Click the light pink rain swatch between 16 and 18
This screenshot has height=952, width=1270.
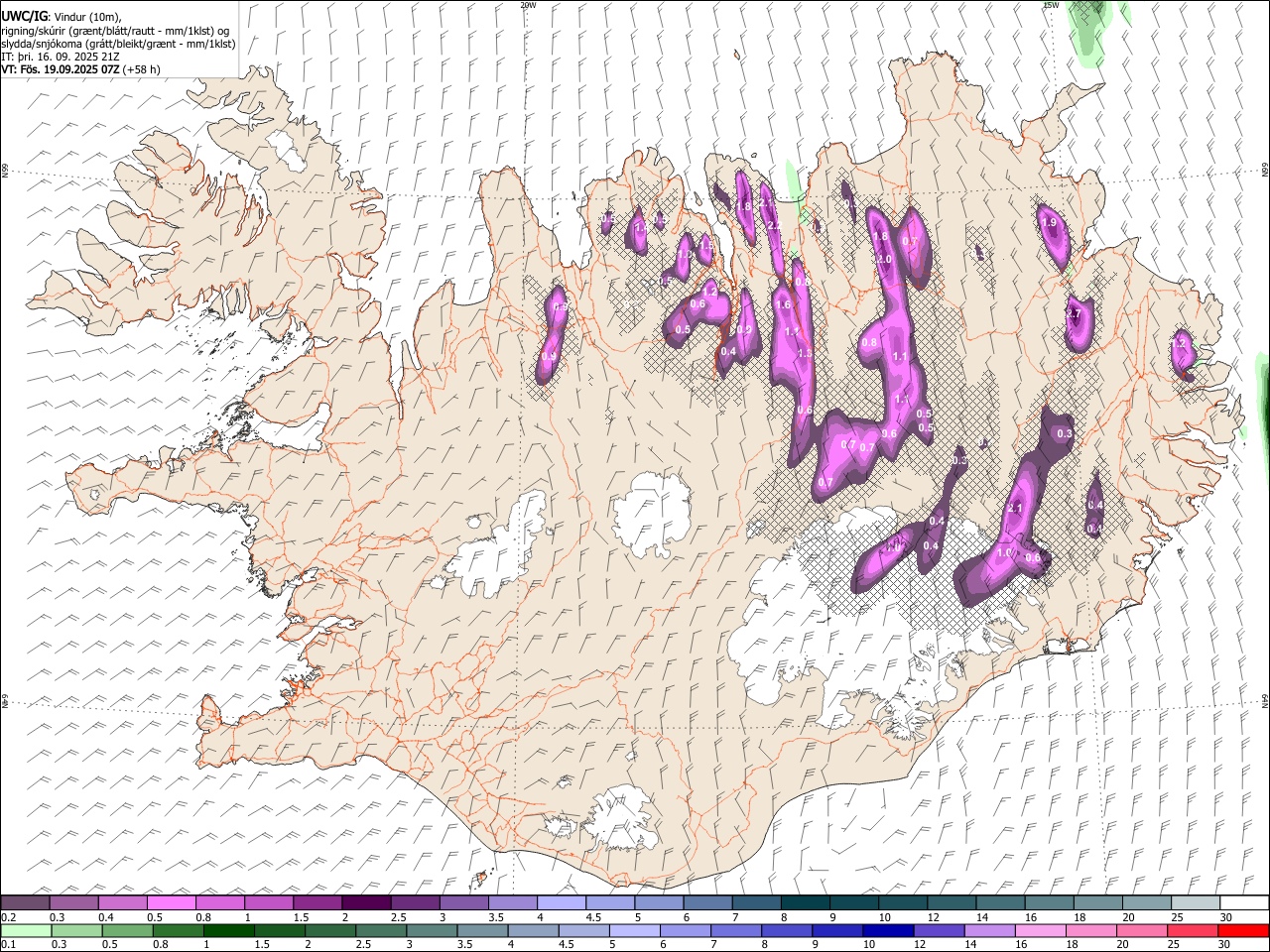(1042, 930)
